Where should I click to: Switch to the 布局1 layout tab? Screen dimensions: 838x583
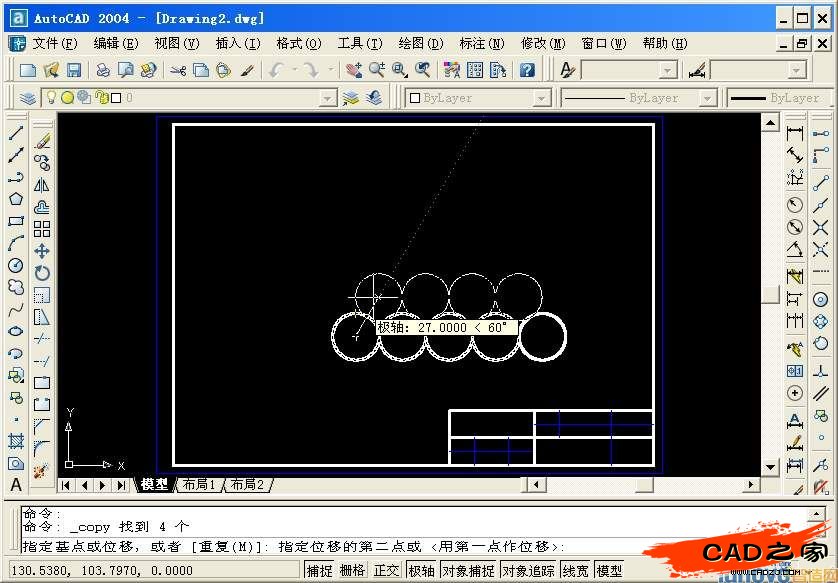(199, 485)
